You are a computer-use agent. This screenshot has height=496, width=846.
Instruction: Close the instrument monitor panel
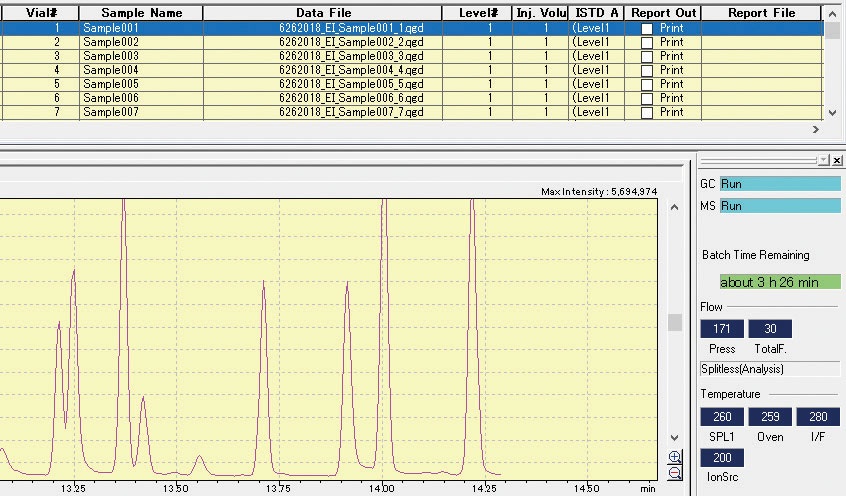(837, 160)
